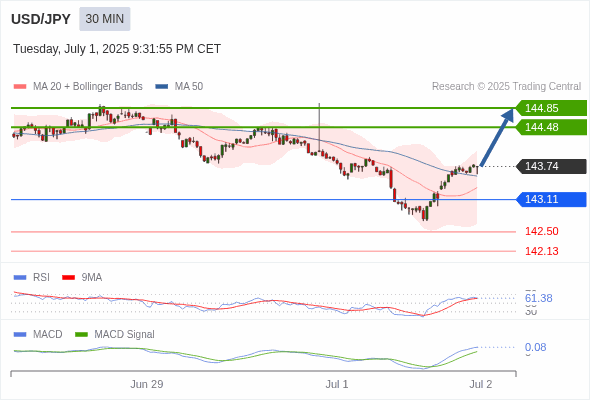Select the Jul 2 date marker
The height and width of the screenshot is (400, 590).
[x=481, y=384]
